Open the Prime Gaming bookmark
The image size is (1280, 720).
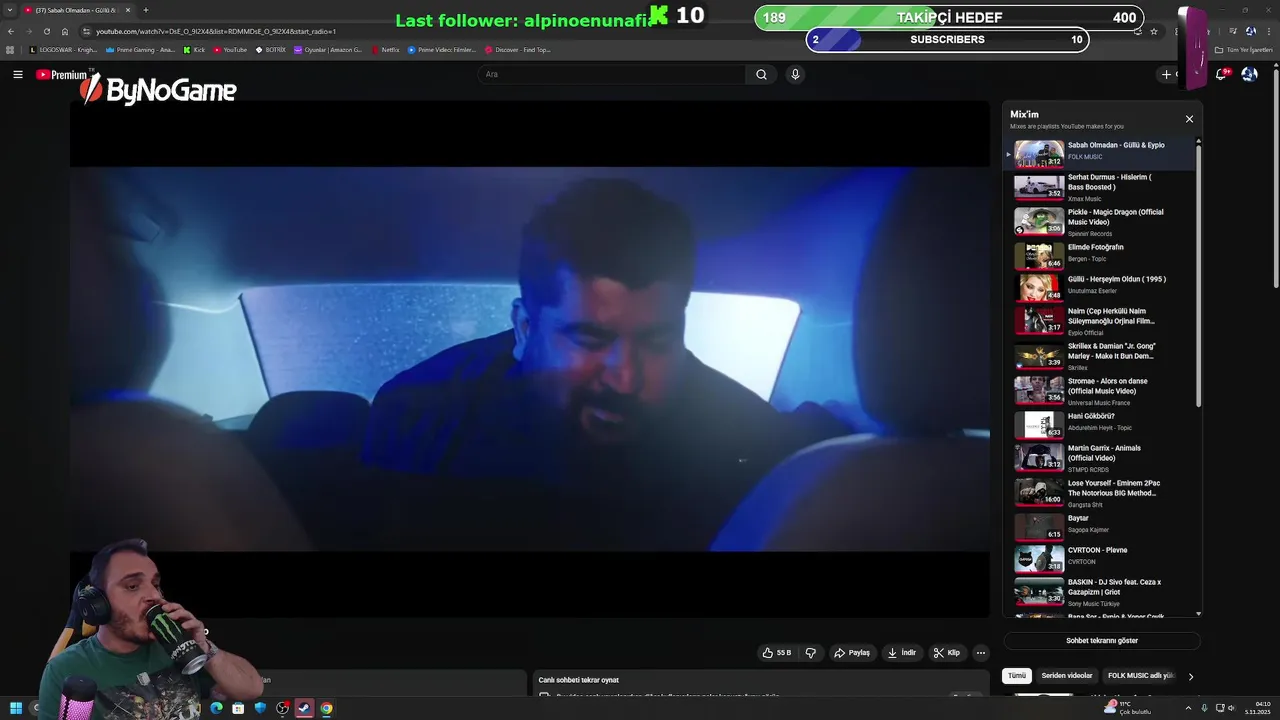(x=140, y=50)
